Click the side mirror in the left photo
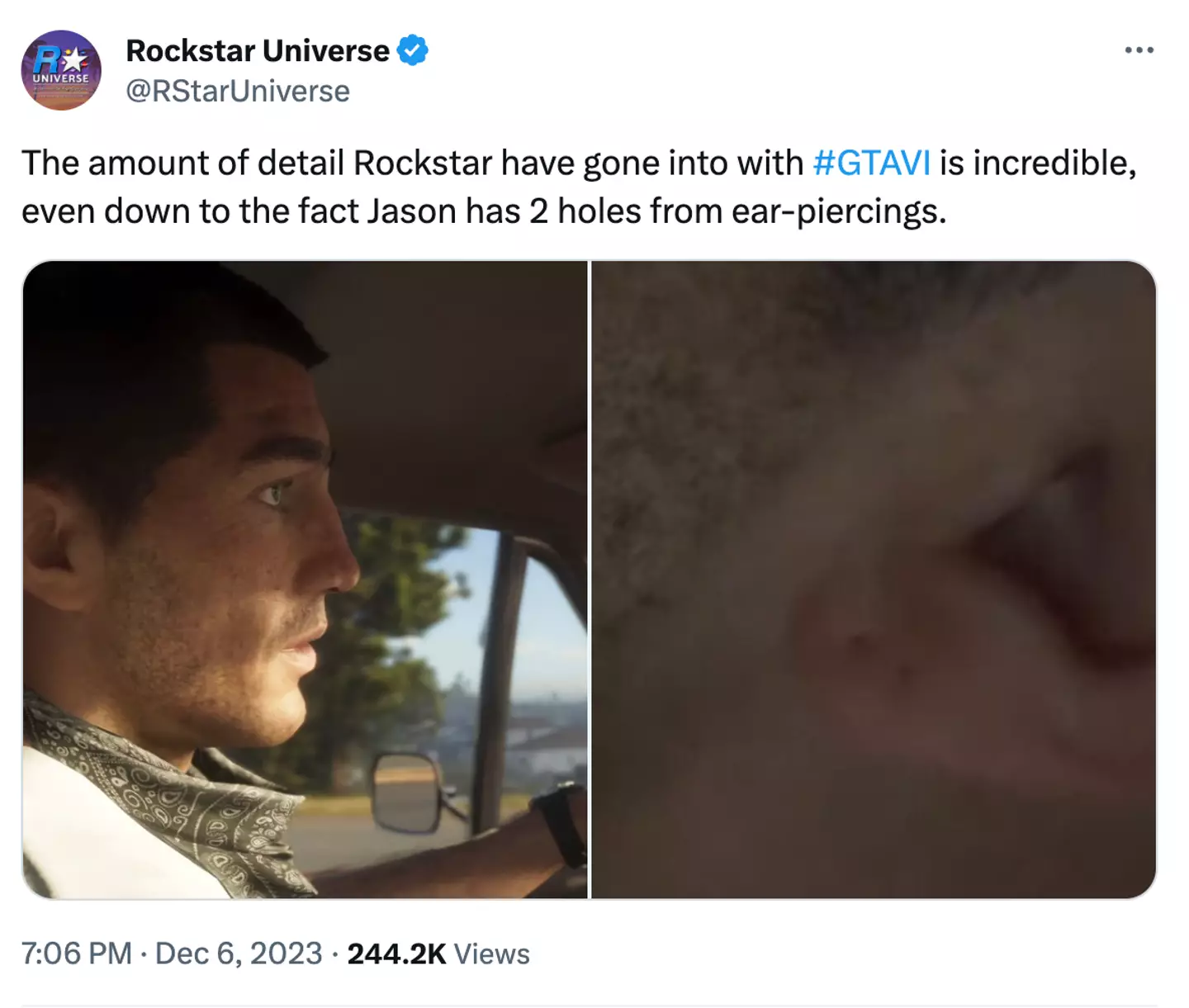 click(405, 793)
